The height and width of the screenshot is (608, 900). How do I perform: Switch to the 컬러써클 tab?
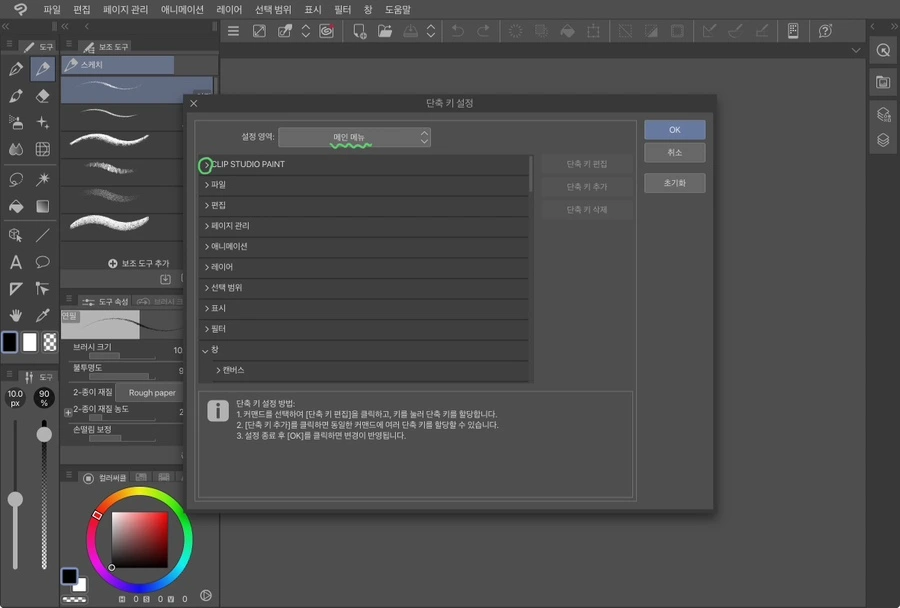104,478
